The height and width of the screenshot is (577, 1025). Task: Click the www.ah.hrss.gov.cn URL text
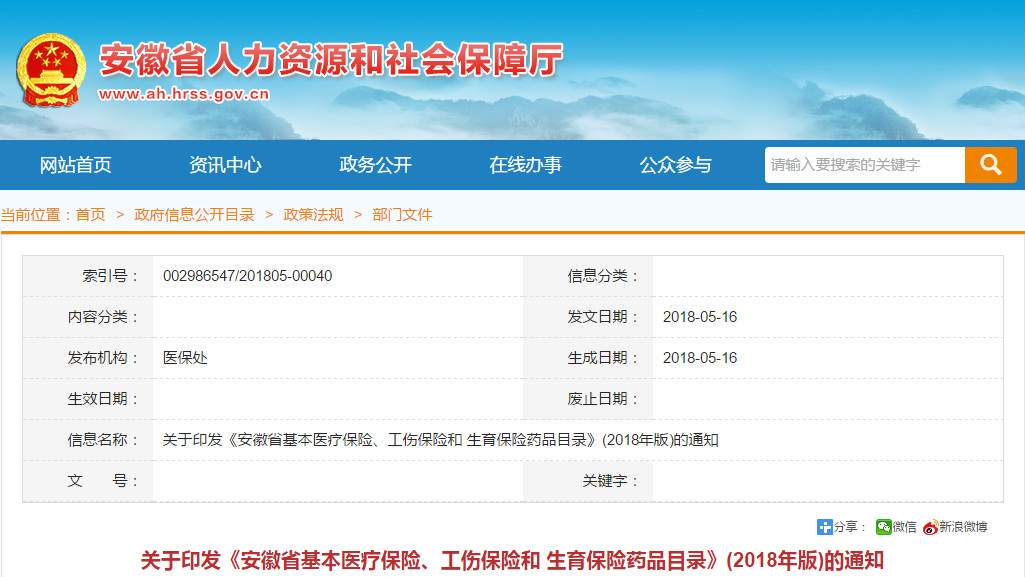[184, 94]
